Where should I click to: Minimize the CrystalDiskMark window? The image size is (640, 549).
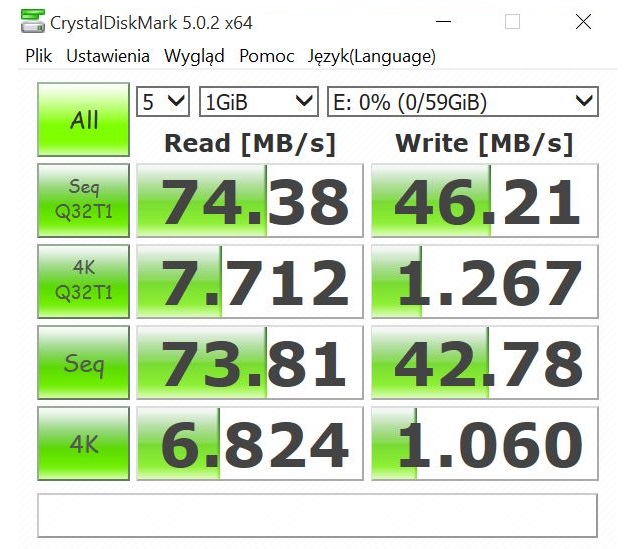click(459, 22)
